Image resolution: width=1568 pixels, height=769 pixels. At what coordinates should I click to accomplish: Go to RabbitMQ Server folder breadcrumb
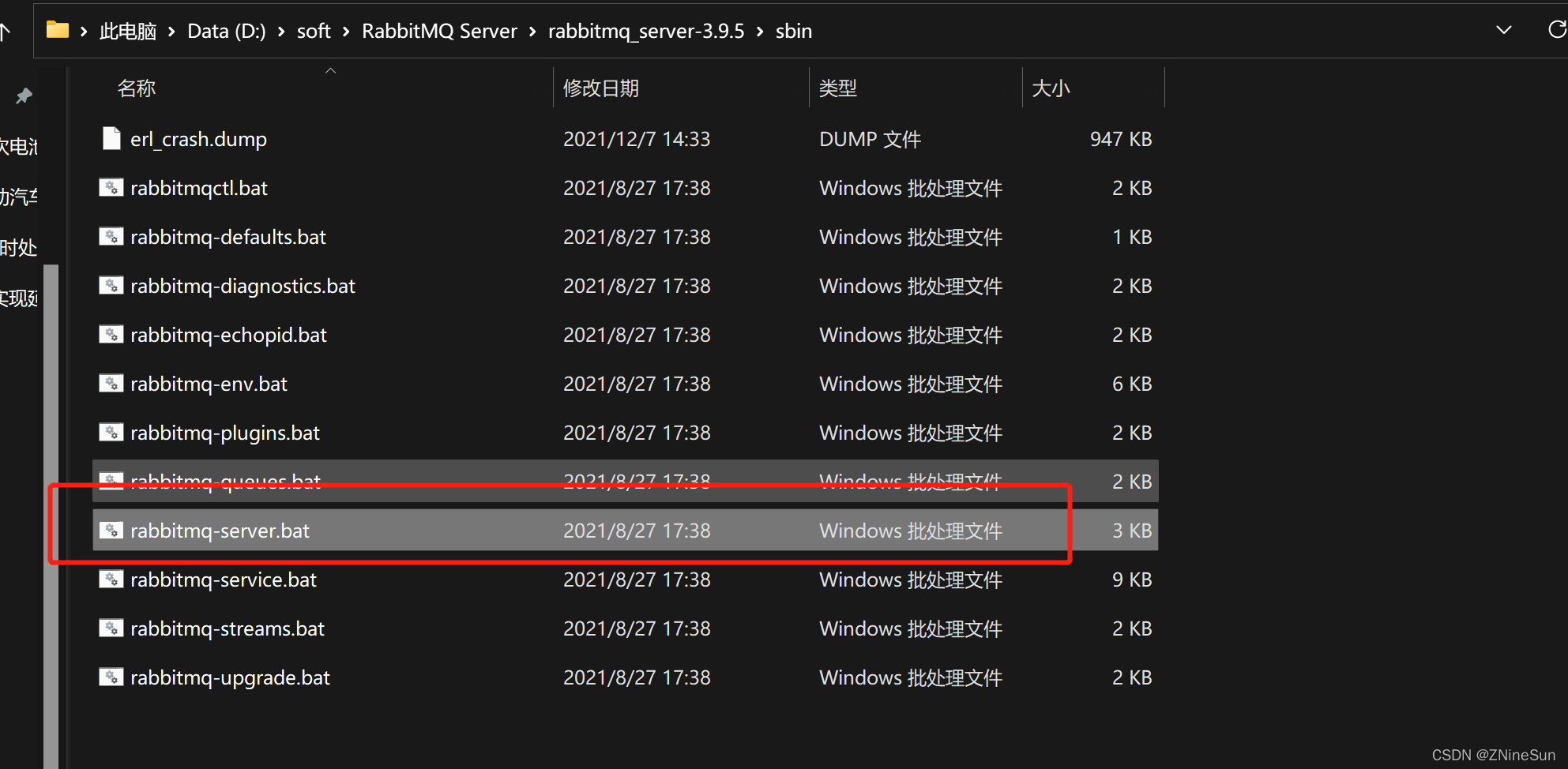click(x=439, y=31)
